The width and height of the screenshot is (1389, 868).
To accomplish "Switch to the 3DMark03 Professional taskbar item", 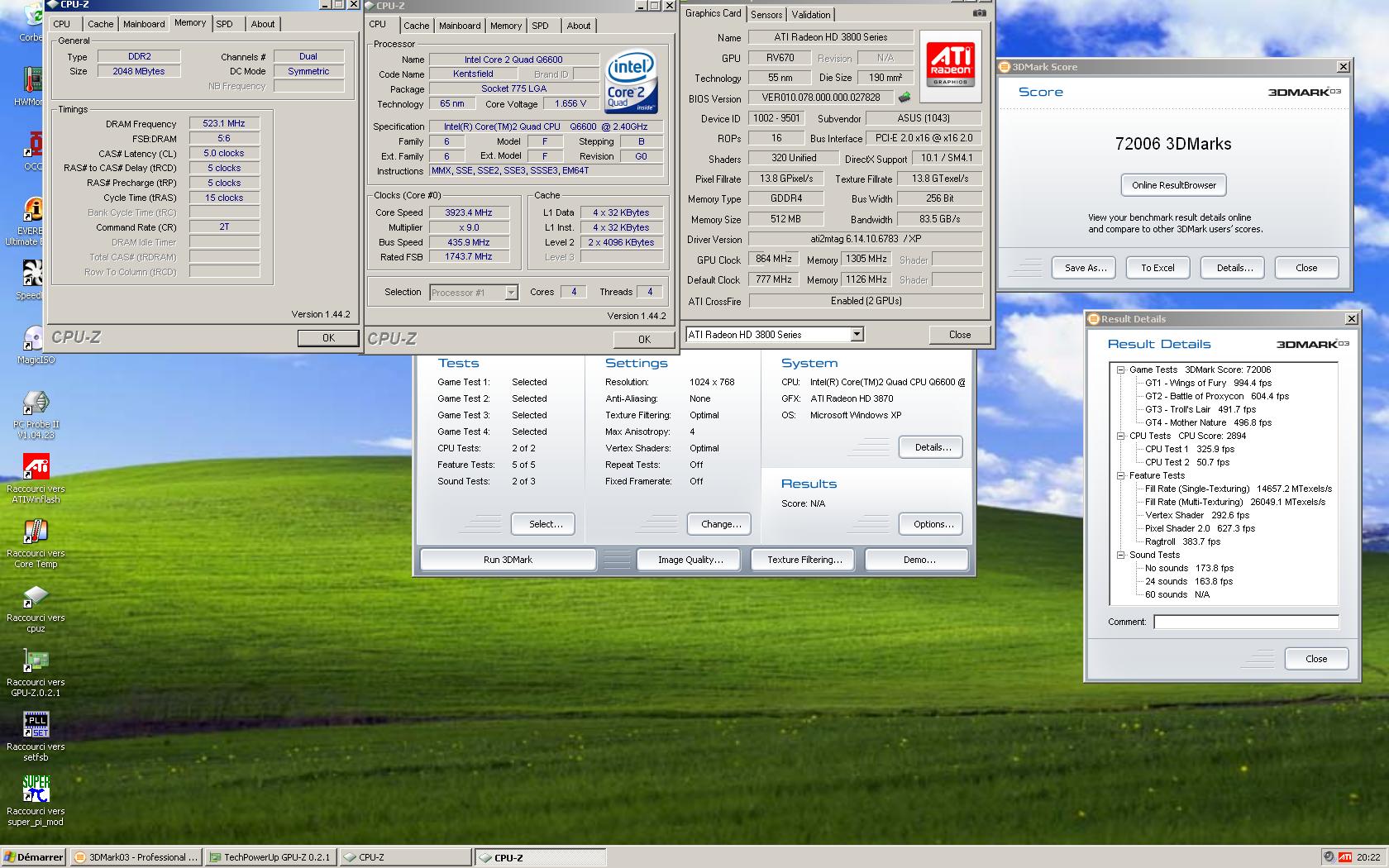I will point(136,857).
